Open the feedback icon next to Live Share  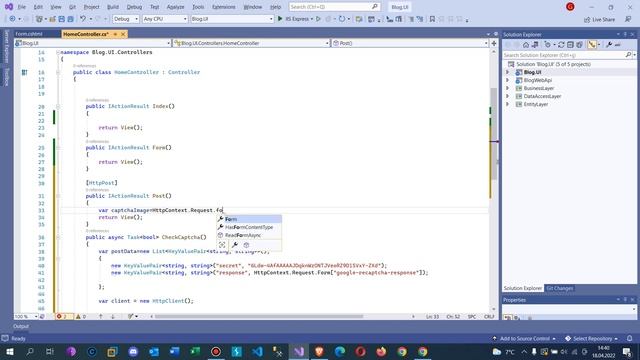click(x=628, y=19)
